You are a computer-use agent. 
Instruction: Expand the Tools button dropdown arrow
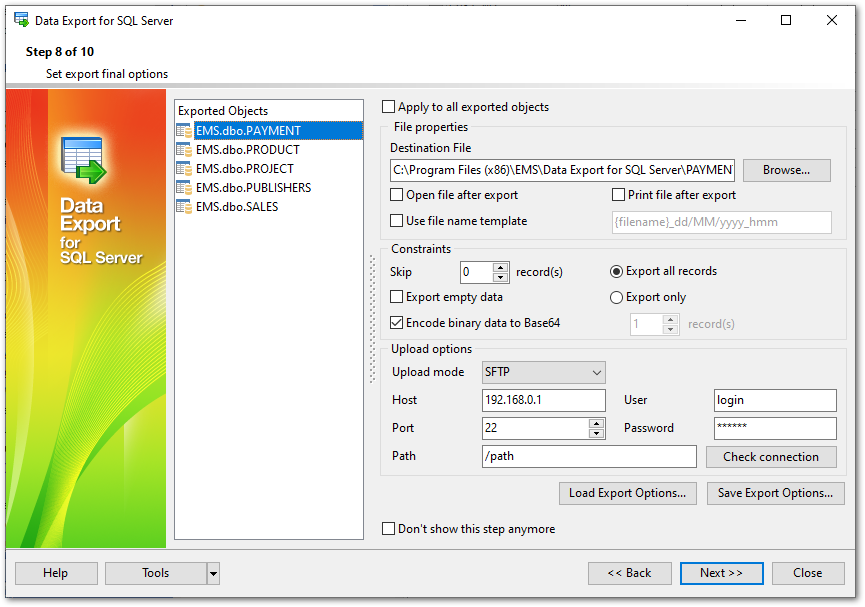point(213,573)
